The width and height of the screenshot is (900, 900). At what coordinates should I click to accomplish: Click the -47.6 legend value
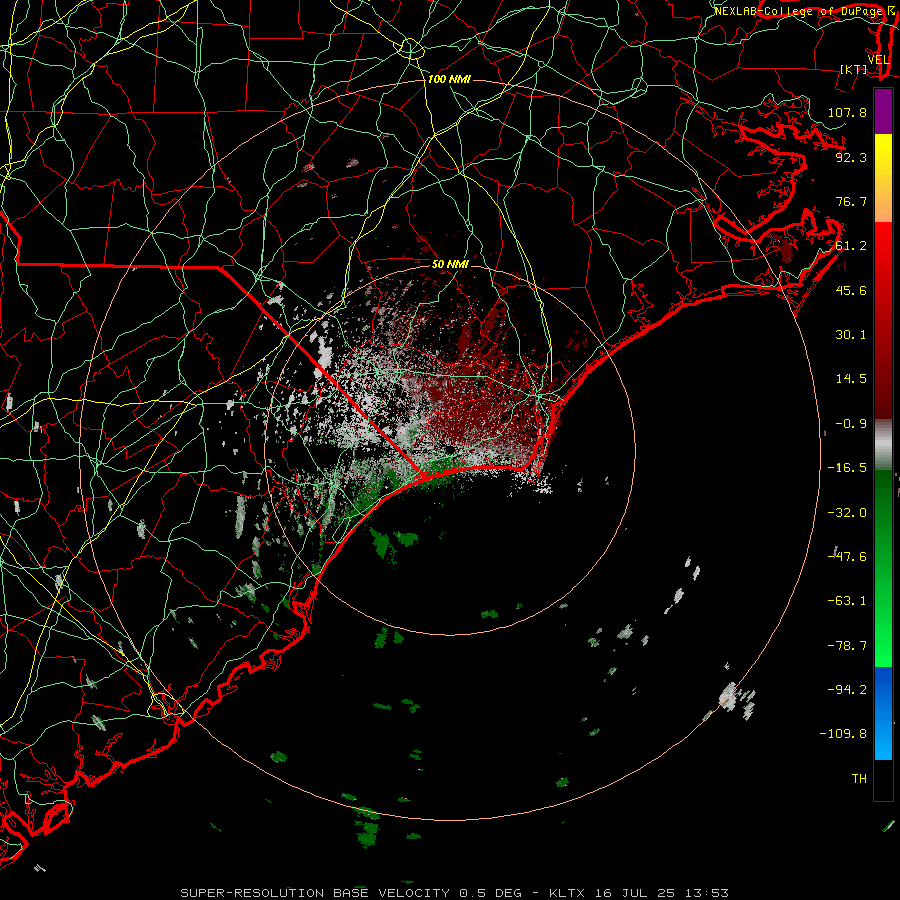coord(847,557)
